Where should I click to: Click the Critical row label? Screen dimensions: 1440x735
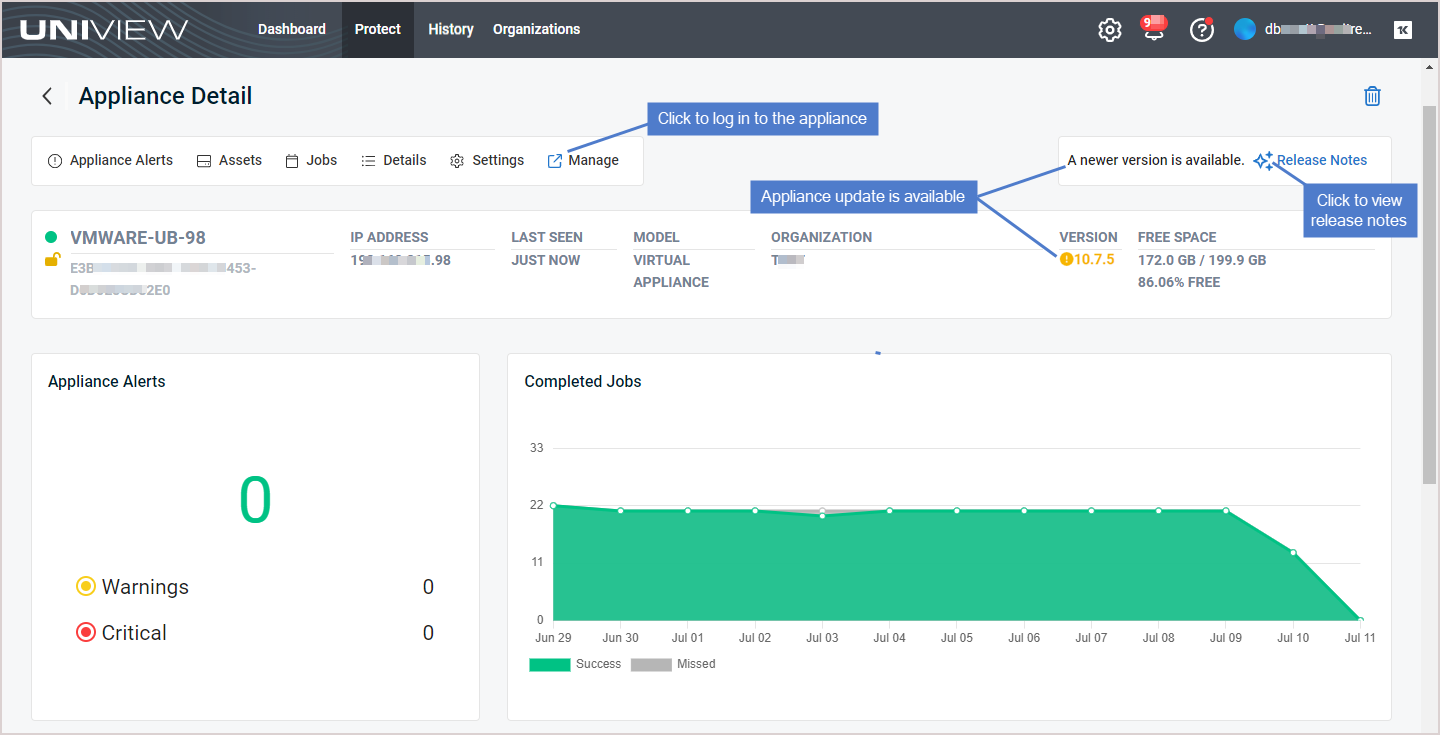click(134, 633)
